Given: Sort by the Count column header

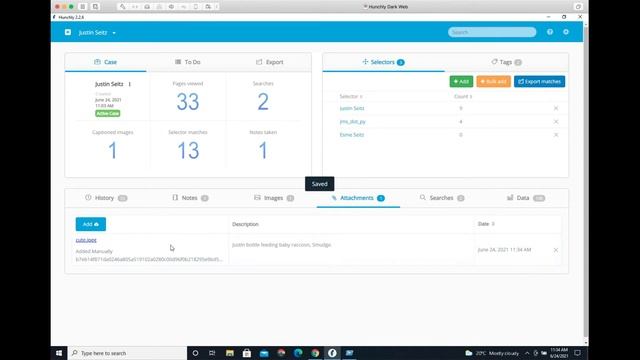Looking at the screenshot, I should click(x=463, y=96).
